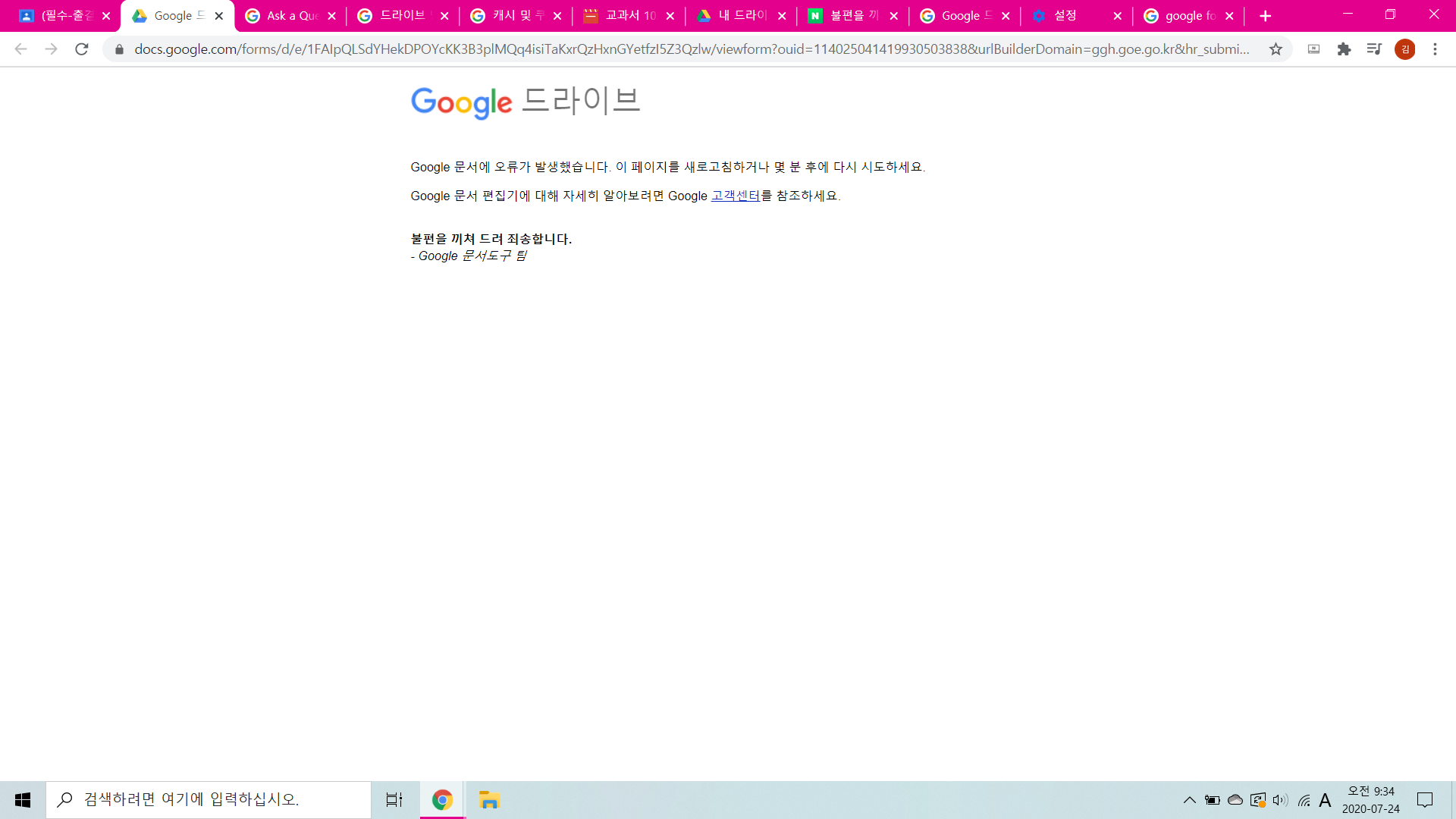Viewport: 1456px width, 819px height.
Task: Click the volume speaker tray icon
Action: 1281,800
